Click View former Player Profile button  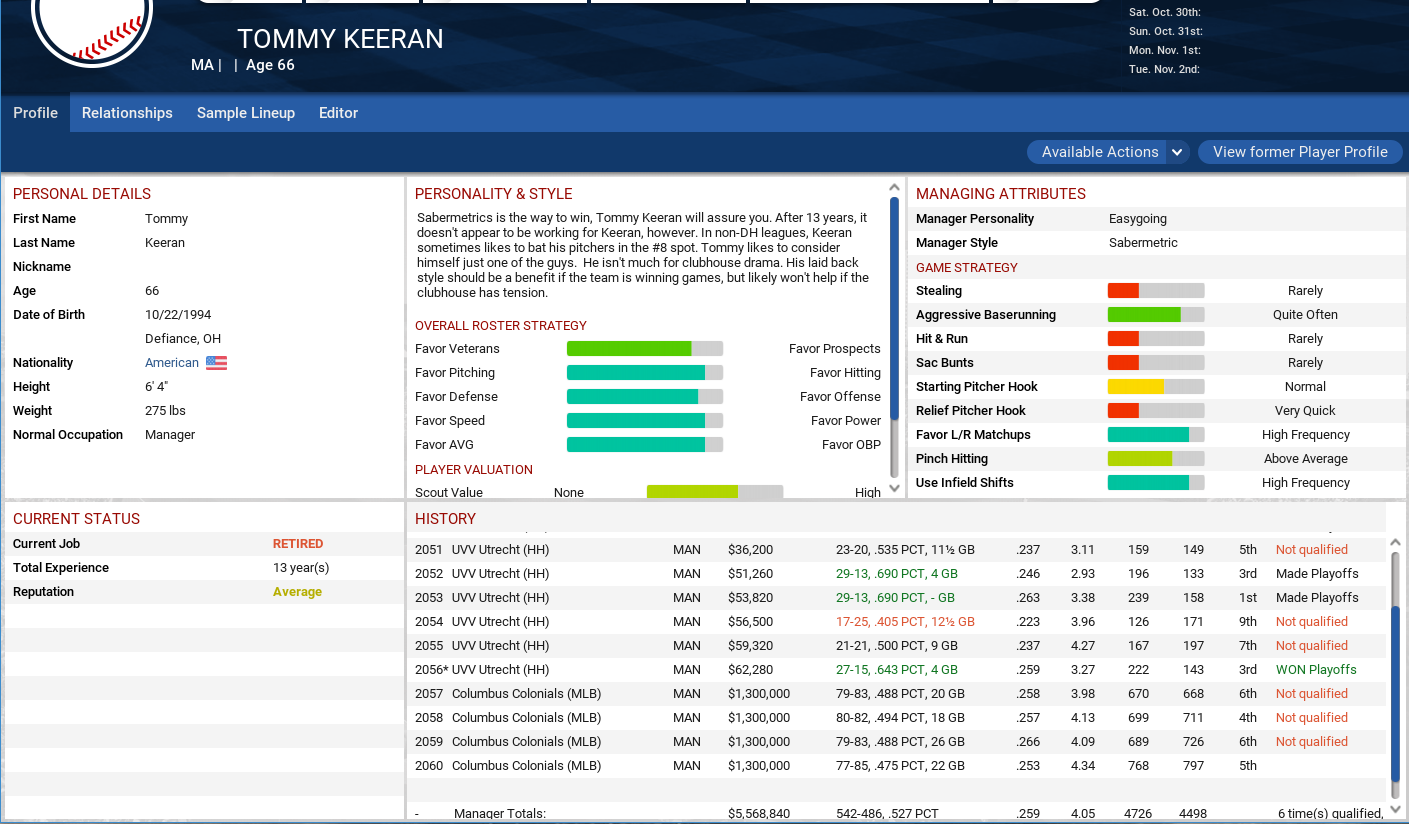[x=1300, y=152]
